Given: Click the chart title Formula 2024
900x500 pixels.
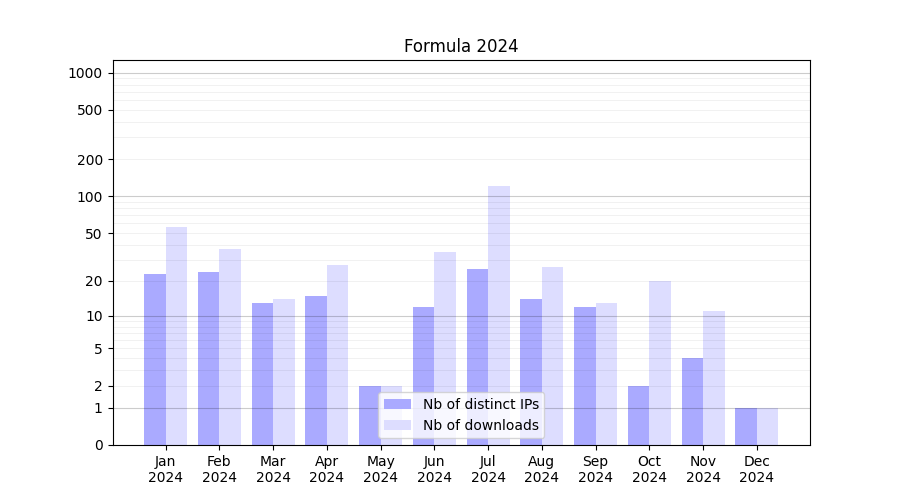Looking at the screenshot, I should [461, 46].
